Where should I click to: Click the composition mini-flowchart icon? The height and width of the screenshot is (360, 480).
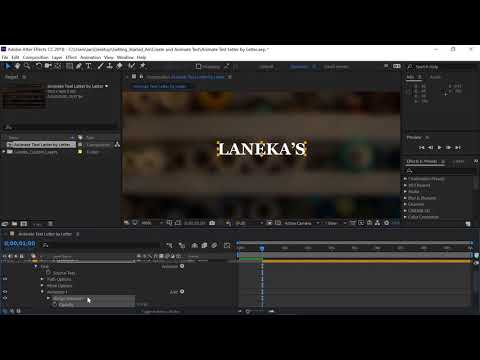click(169, 245)
